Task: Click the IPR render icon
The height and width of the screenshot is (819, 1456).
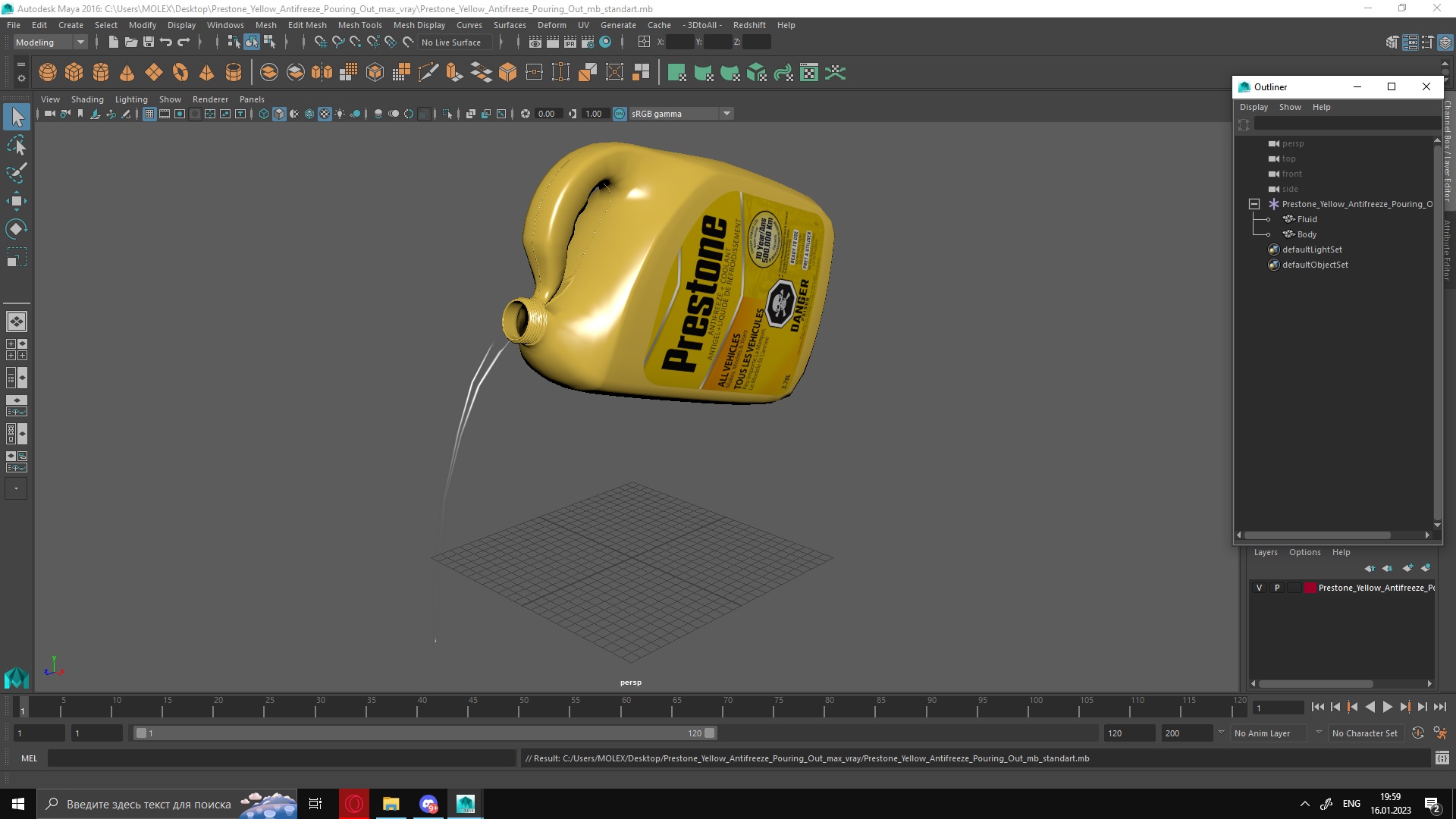Action: (x=570, y=42)
